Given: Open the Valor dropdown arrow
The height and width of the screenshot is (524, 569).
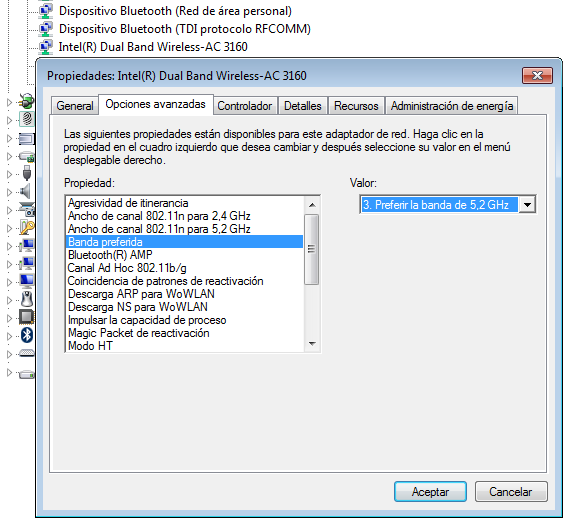Looking at the screenshot, I should click(x=527, y=205).
